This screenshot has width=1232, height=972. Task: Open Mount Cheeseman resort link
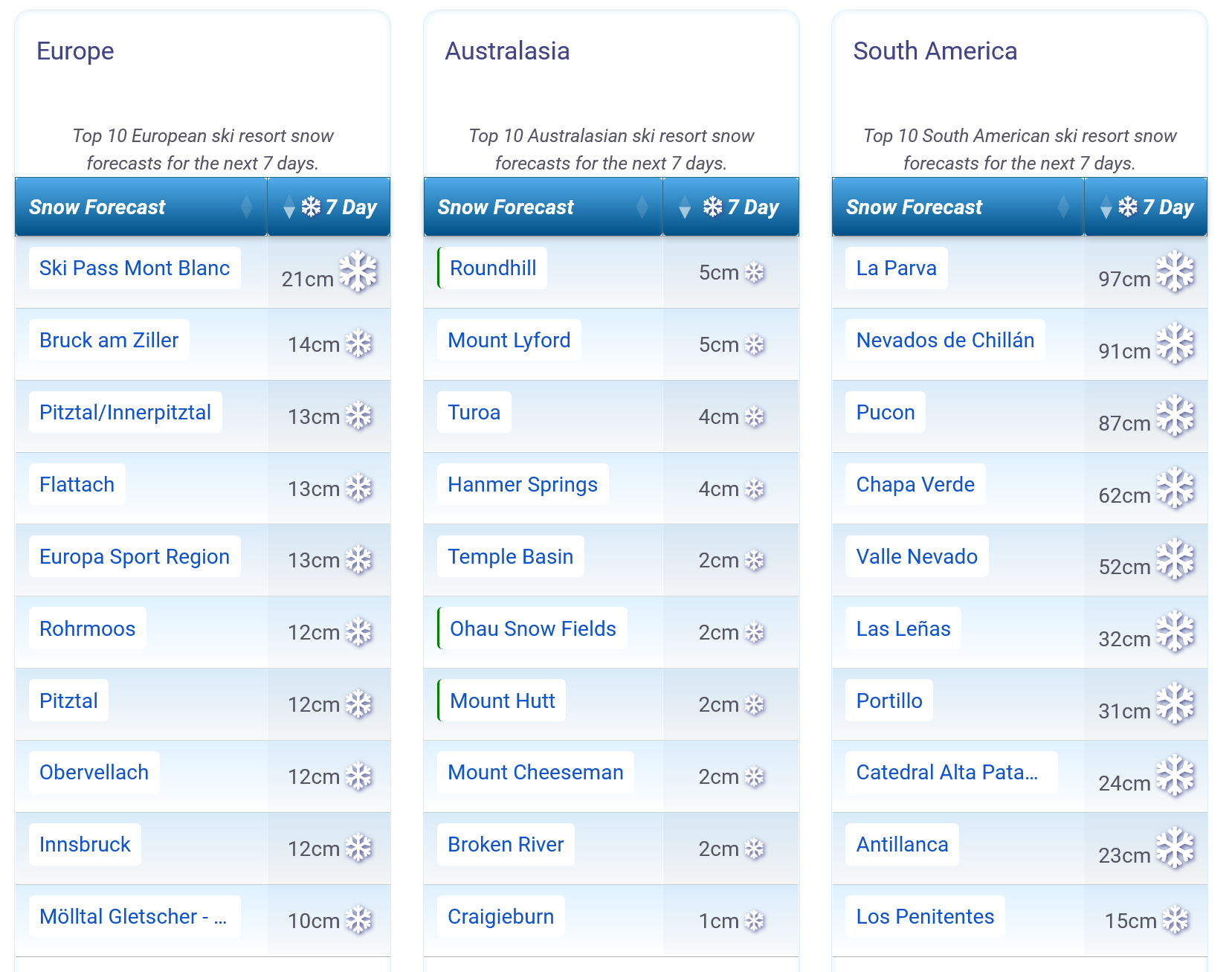535,772
